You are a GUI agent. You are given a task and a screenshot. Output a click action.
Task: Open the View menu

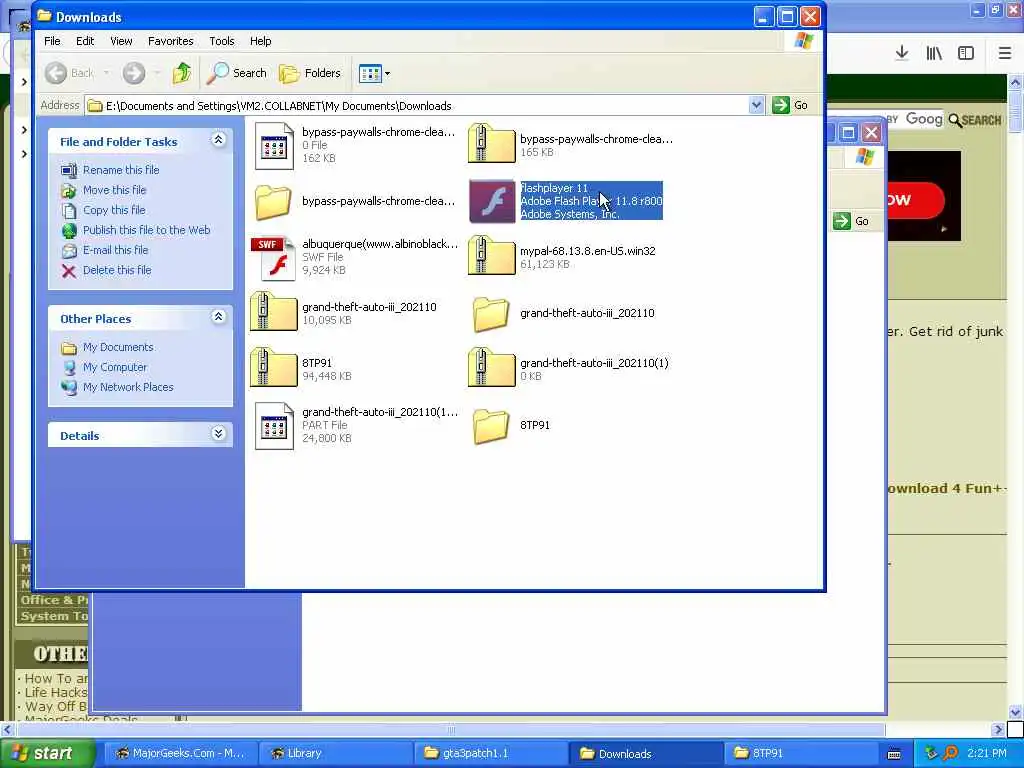121,40
